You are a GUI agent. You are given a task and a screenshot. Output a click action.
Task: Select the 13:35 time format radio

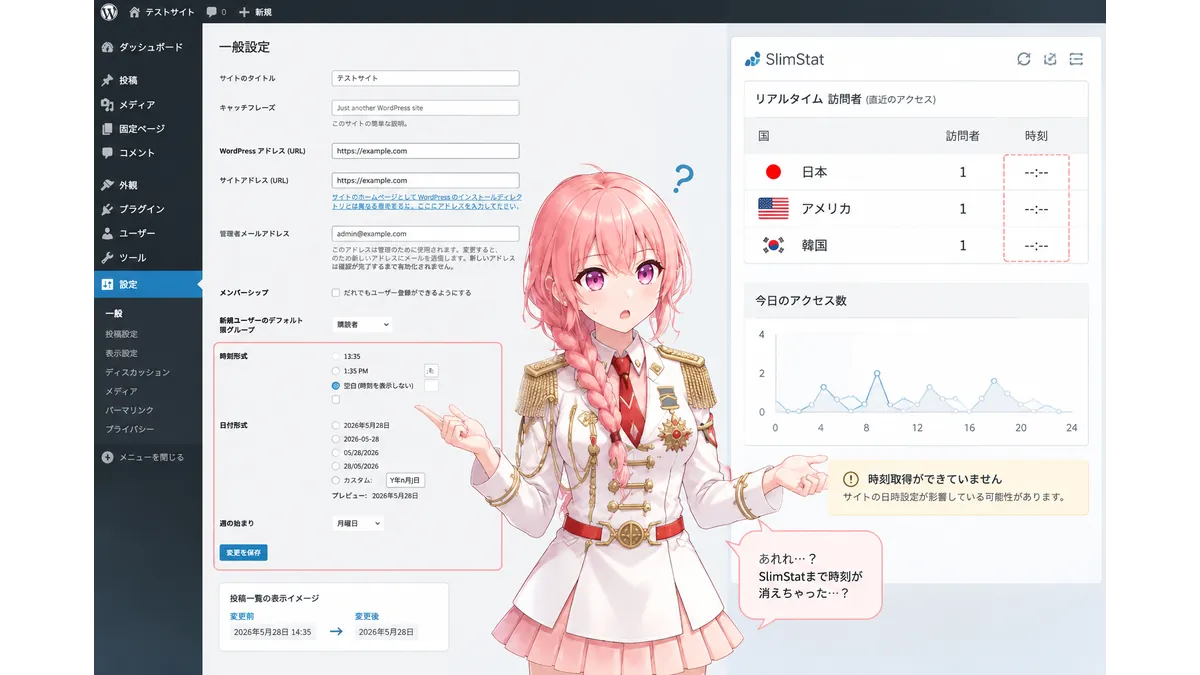336,356
